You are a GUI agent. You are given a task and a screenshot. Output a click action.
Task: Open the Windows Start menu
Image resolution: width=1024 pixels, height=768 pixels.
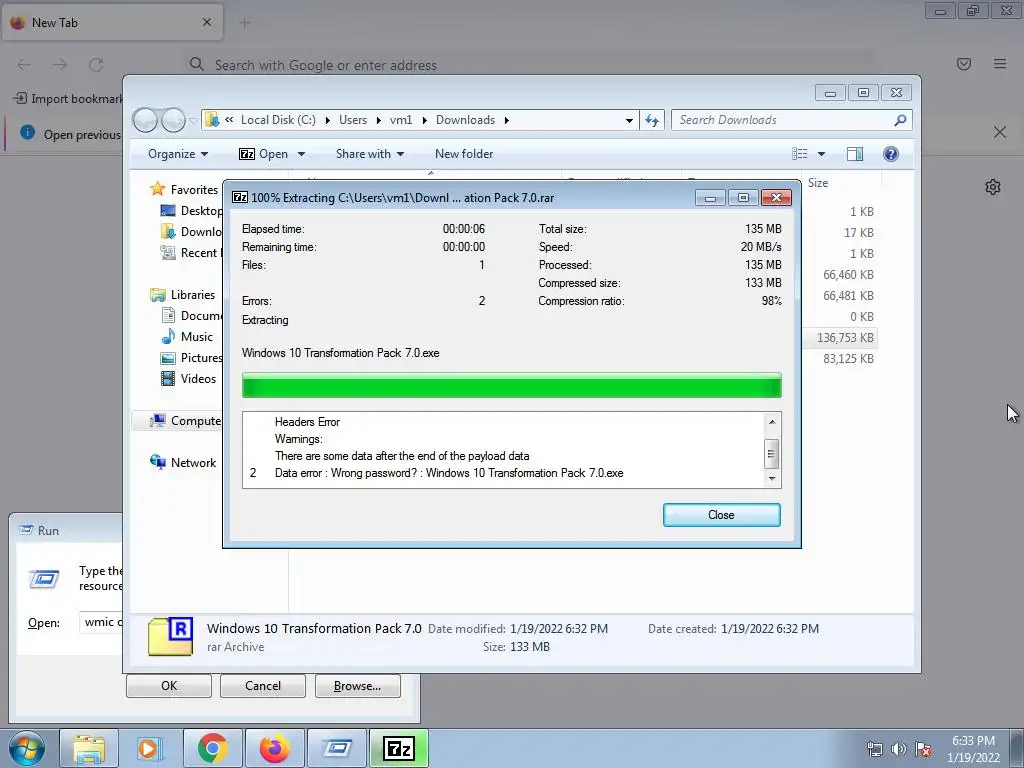[x=27, y=748]
